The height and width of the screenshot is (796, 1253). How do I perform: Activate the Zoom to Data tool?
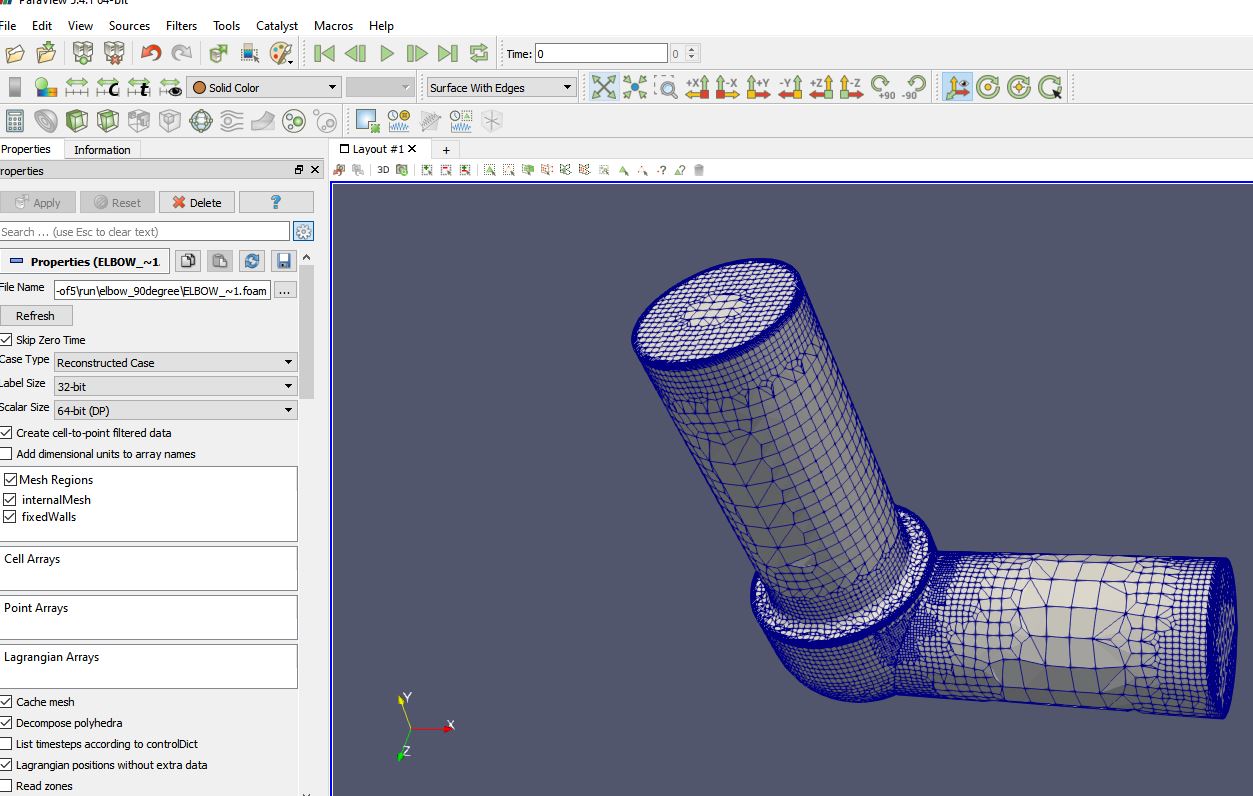(x=634, y=87)
